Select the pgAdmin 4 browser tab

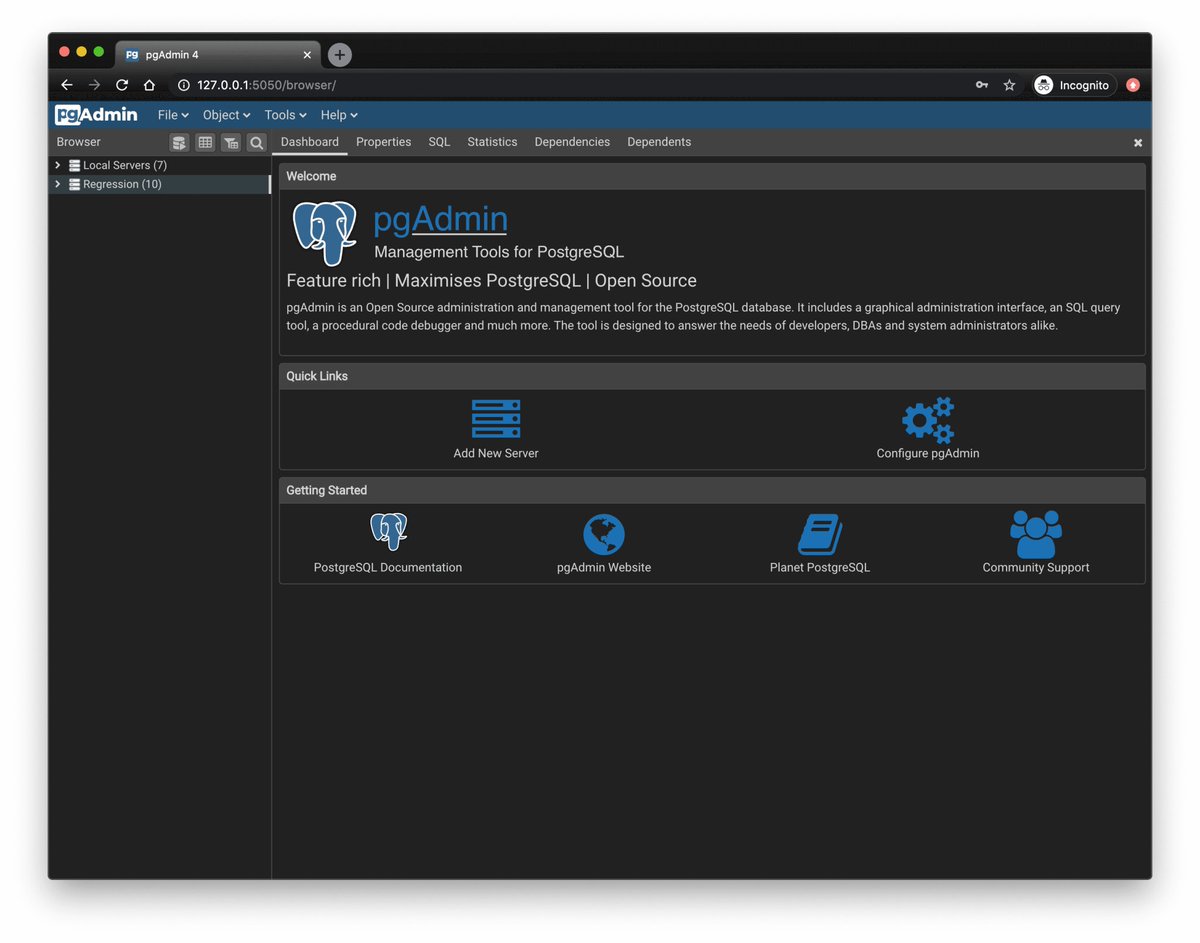[218, 55]
